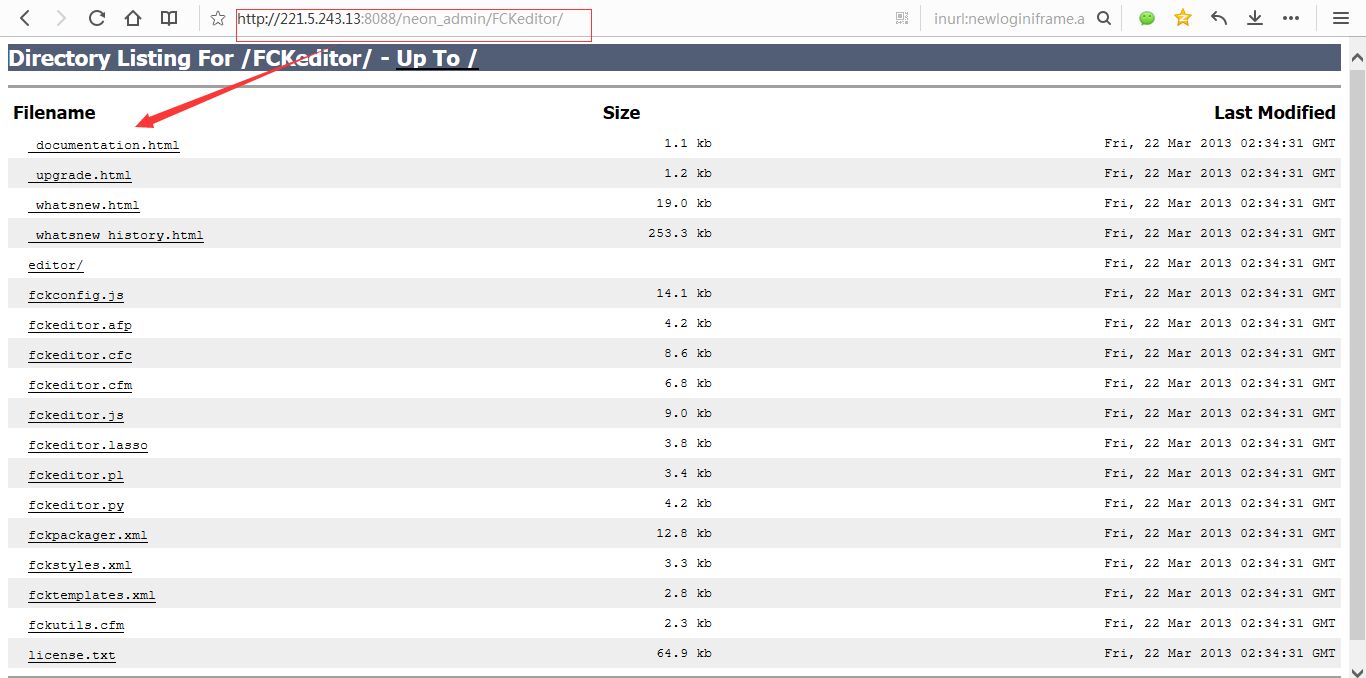The image size is (1366, 678).
Task: Open the home page icon
Action: tap(133, 18)
